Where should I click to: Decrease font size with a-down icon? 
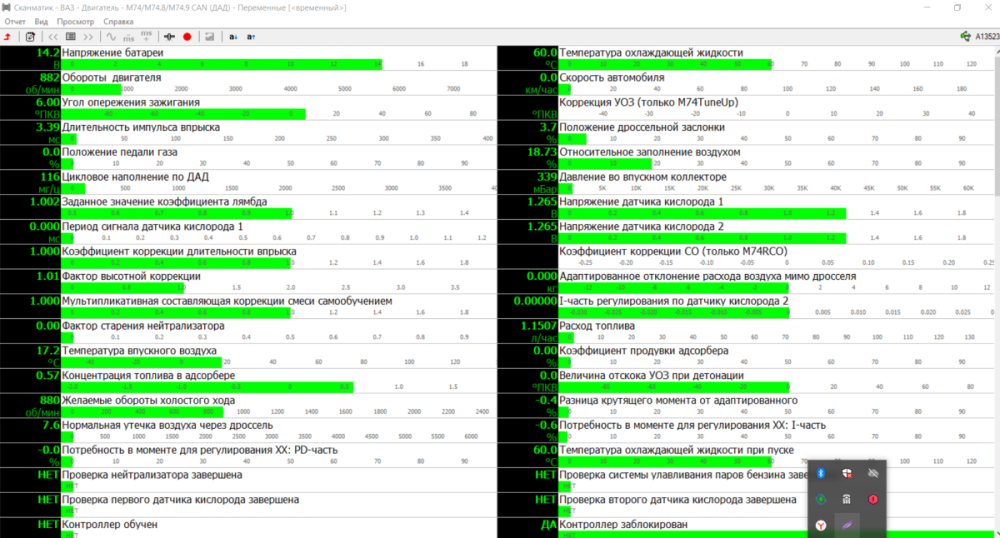(233, 37)
